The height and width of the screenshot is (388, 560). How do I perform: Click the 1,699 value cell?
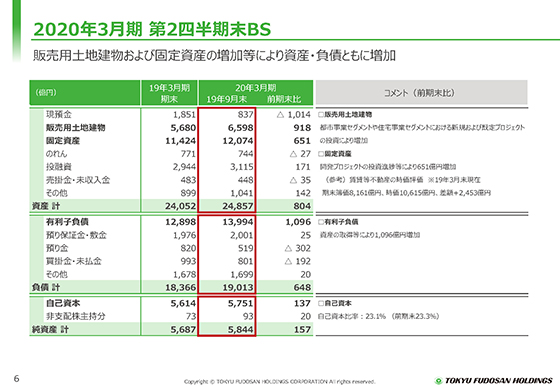(242, 274)
